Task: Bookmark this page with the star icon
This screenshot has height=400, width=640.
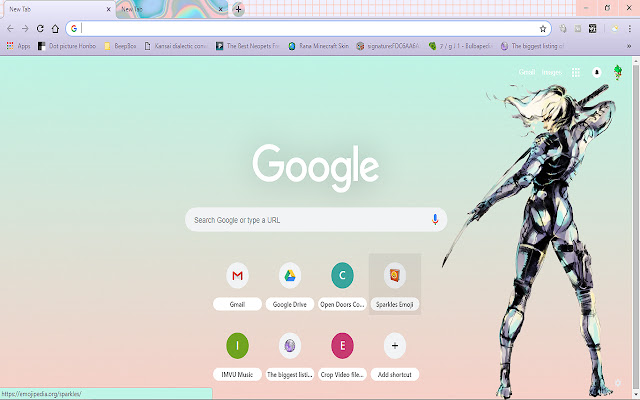Action: click(x=542, y=29)
